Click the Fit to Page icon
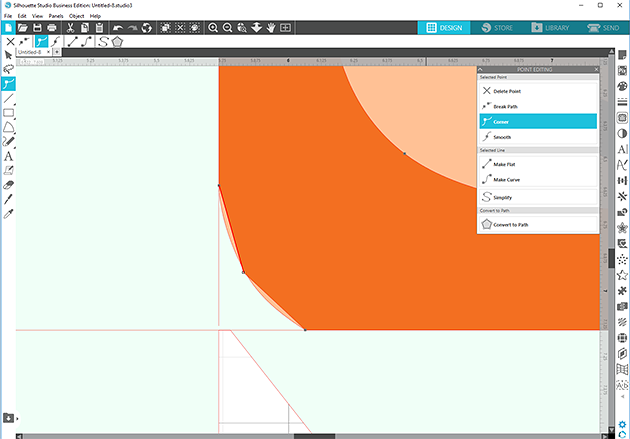The image size is (630, 439). pos(285,28)
